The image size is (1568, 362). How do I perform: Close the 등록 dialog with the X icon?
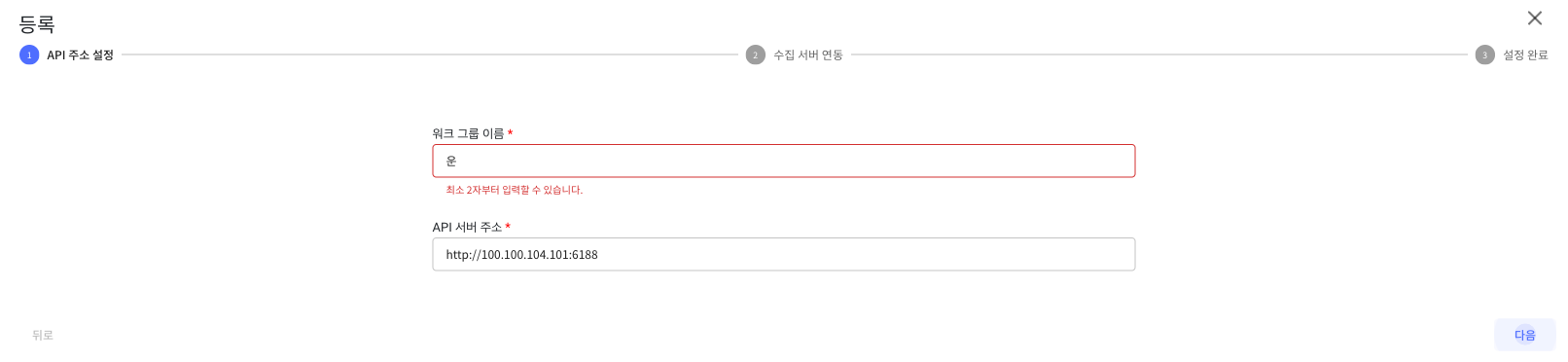tap(1535, 18)
